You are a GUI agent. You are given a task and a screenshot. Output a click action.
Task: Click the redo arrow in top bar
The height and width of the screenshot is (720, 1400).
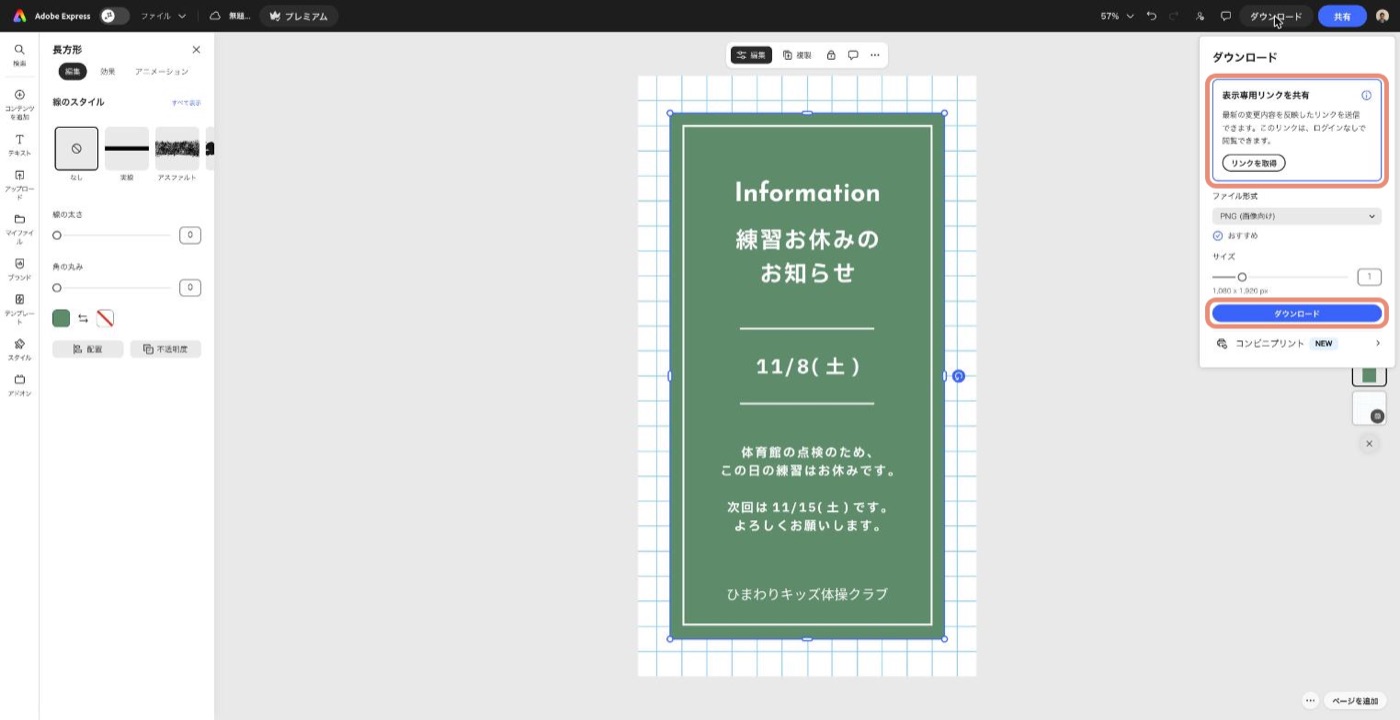click(1174, 16)
